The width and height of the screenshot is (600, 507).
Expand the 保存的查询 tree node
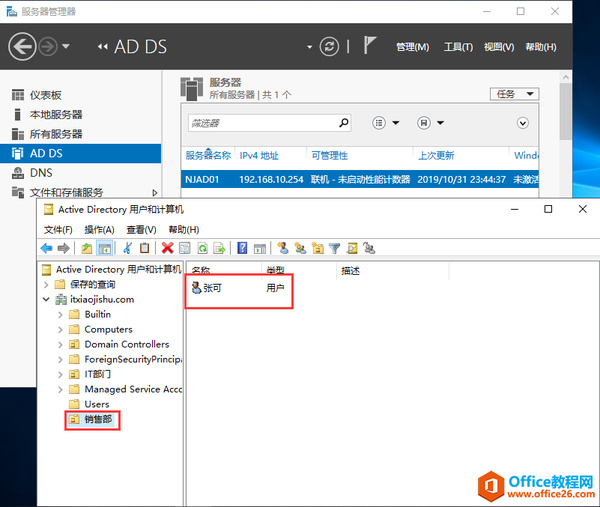pyautogui.click(x=46, y=285)
